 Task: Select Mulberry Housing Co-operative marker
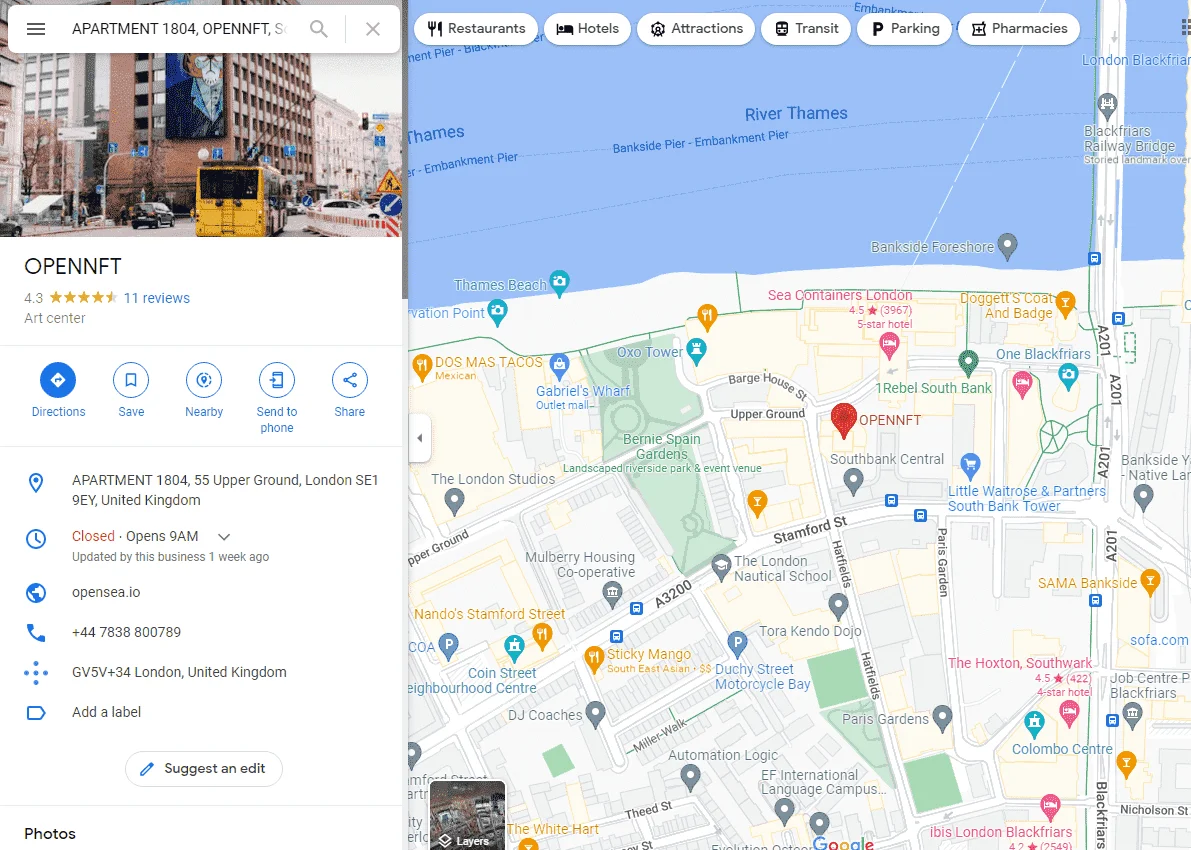(612, 595)
